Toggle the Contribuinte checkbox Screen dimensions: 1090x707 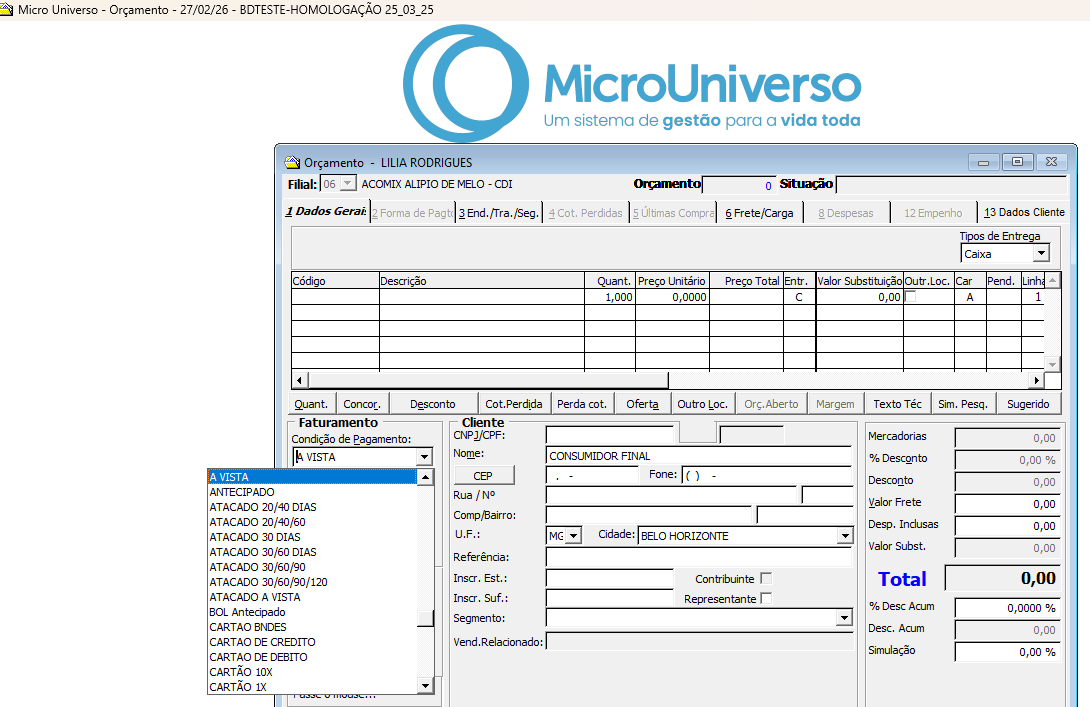766,579
